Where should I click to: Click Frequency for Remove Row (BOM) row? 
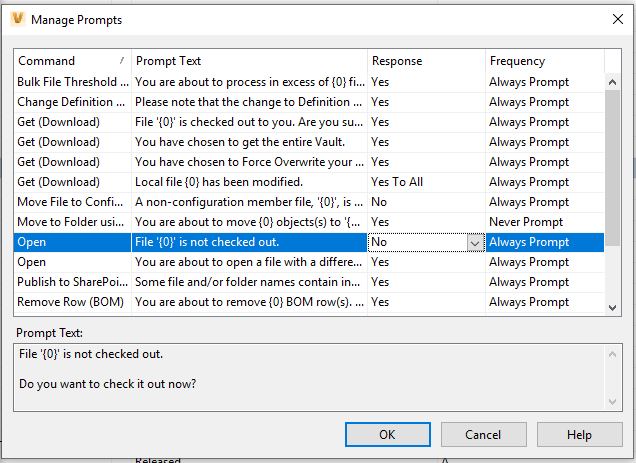(545, 302)
